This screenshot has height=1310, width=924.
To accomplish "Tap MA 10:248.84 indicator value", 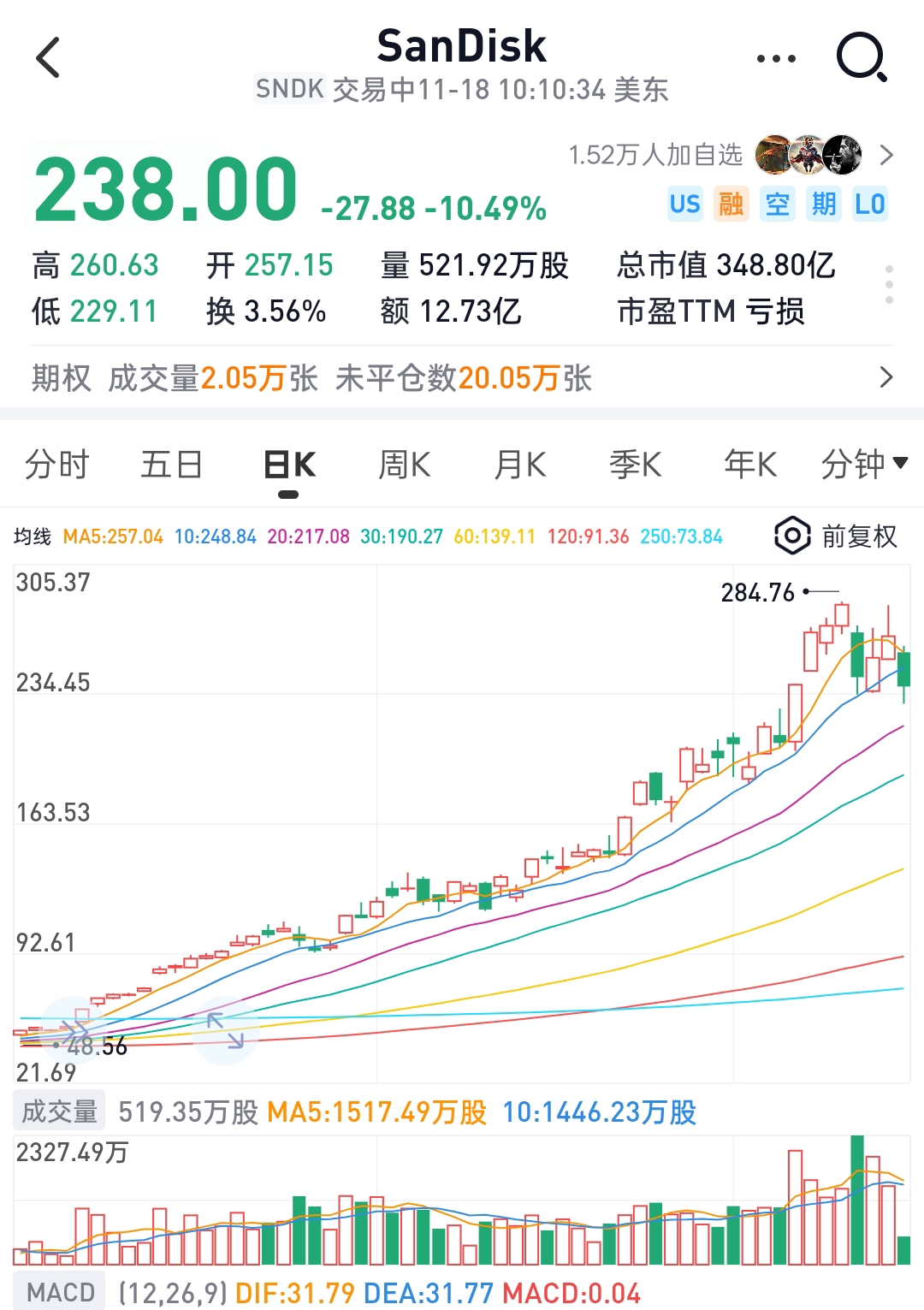I will point(216,536).
